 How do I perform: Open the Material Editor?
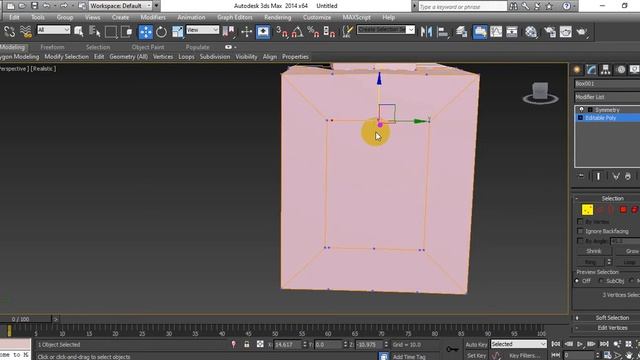click(x=531, y=32)
